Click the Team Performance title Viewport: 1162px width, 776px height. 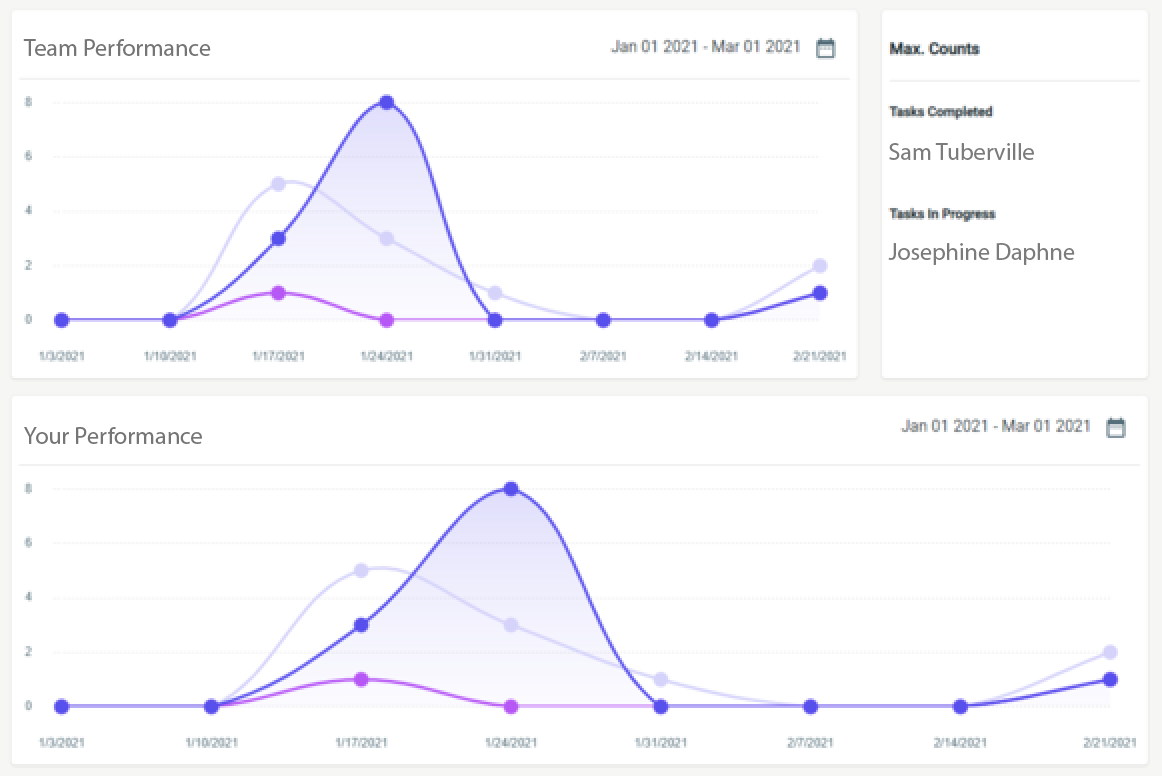[x=117, y=48]
